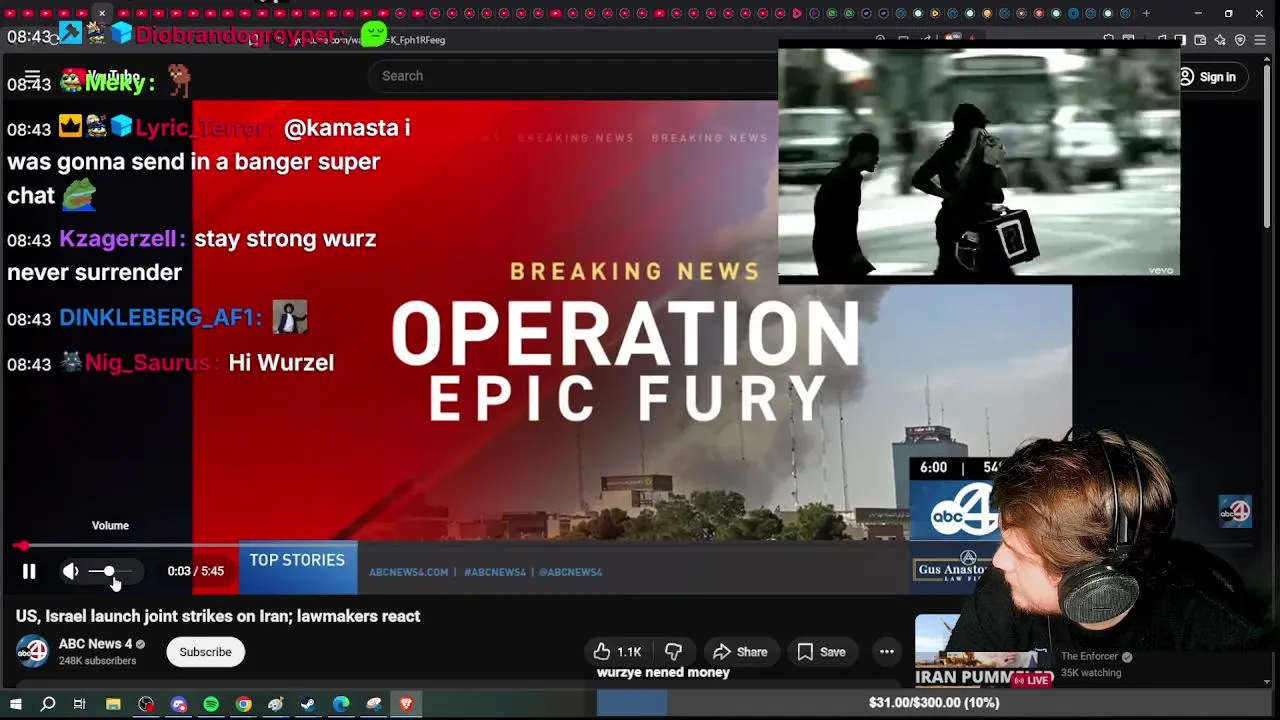
Task: Open The Enforcer channel suggestion
Action: pyautogui.click(x=1090, y=657)
